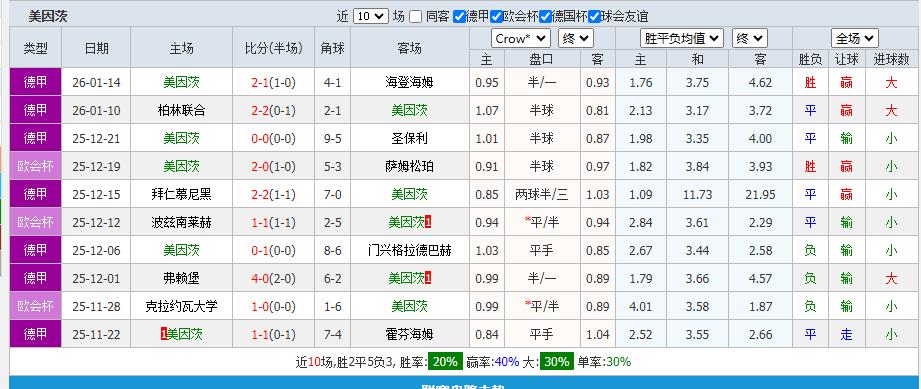Open the 终 dropdown beside Crow*
921x389 pixels.
tap(576, 39)
